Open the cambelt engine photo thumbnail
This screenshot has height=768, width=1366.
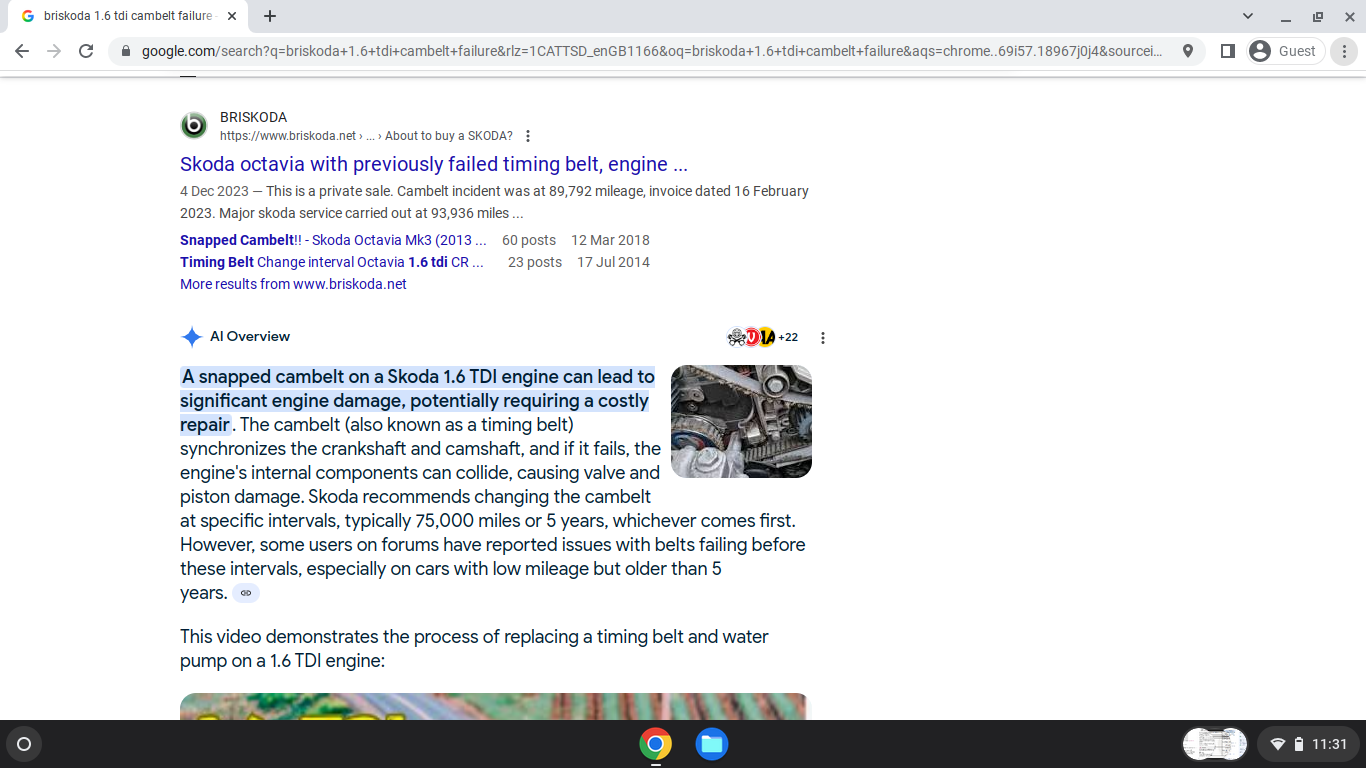(x=741, y=421)
